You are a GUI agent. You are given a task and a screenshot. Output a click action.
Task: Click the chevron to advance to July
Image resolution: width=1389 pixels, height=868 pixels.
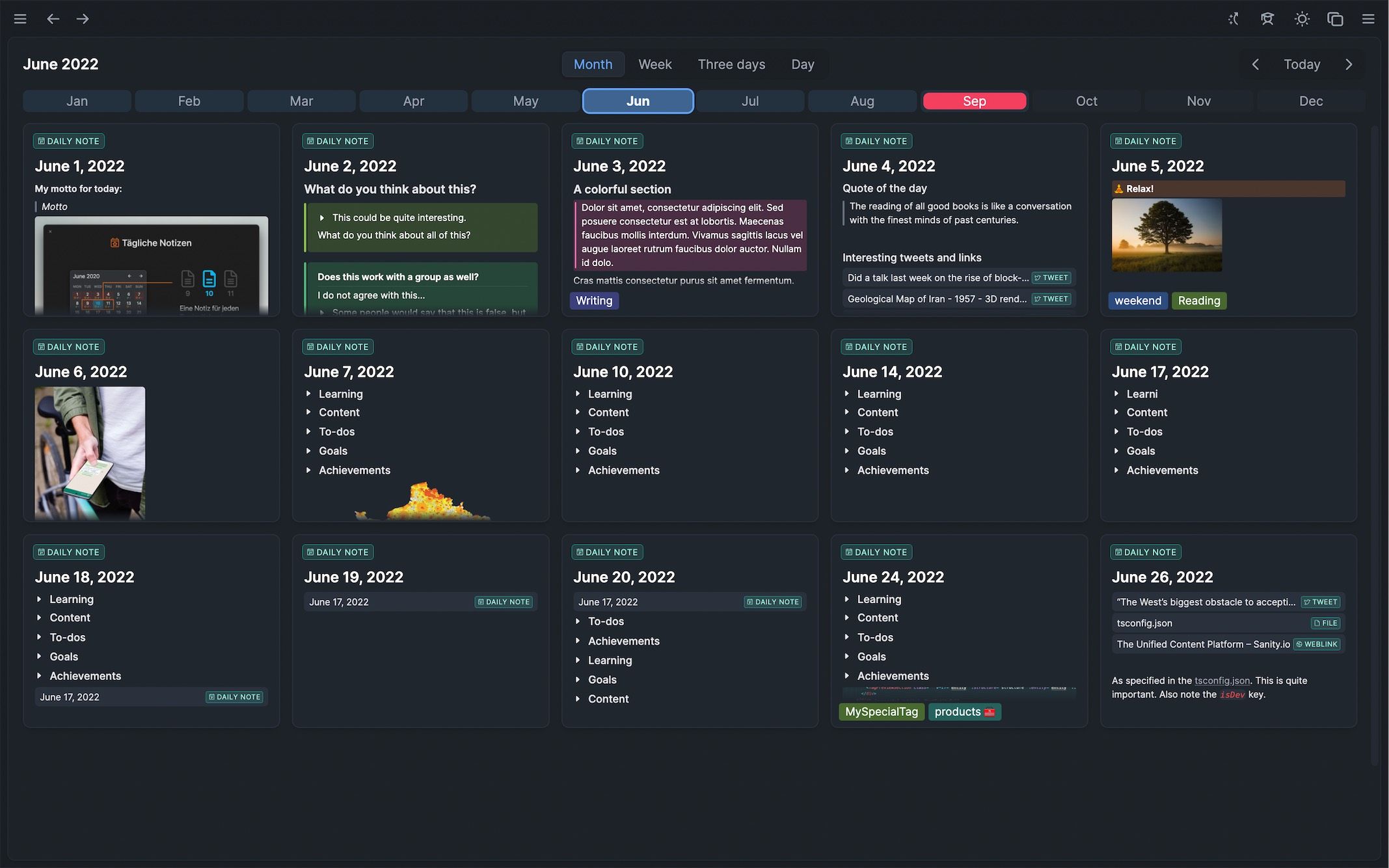(1348, 64)
